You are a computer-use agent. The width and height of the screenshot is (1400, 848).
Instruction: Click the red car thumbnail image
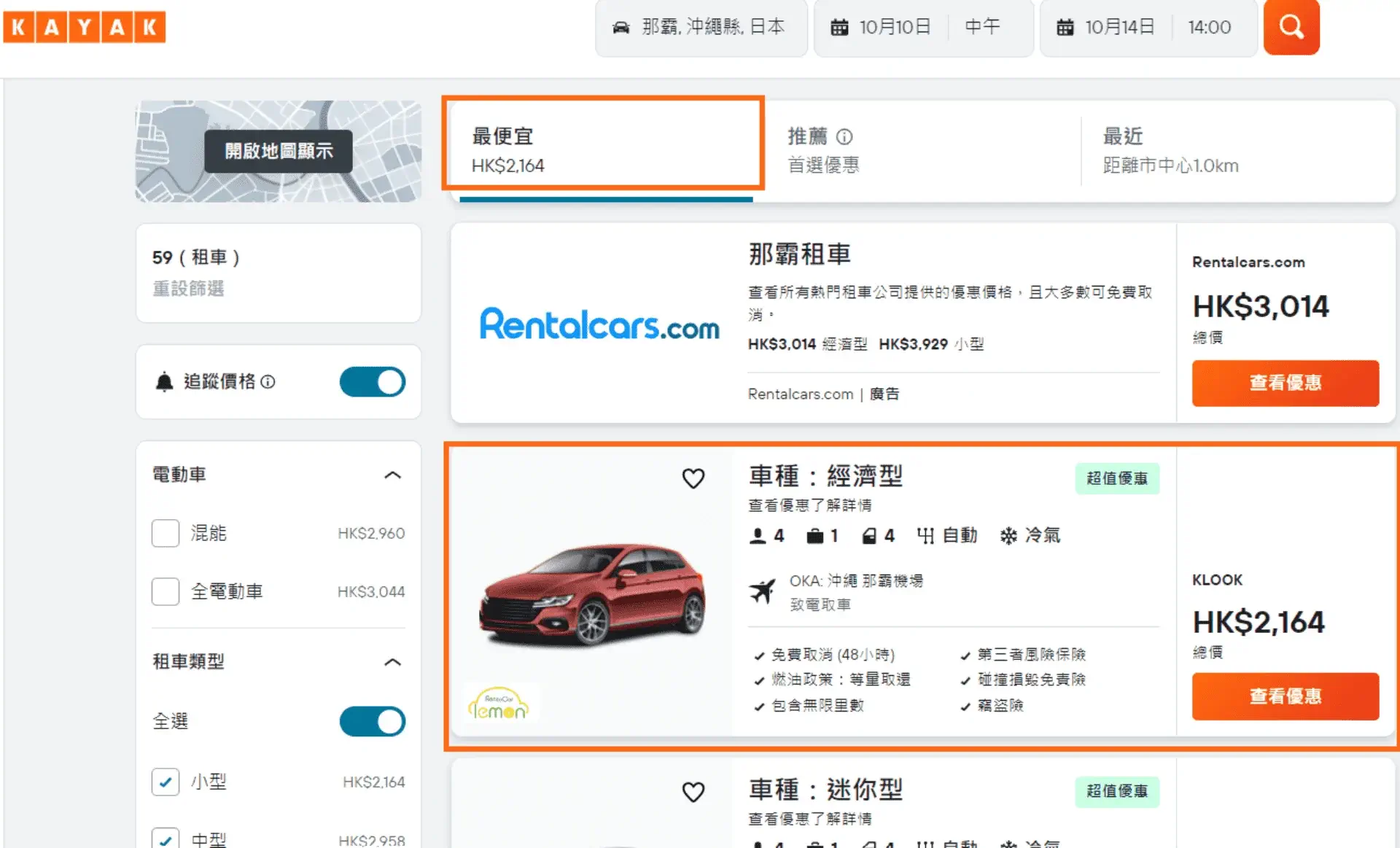592,594
